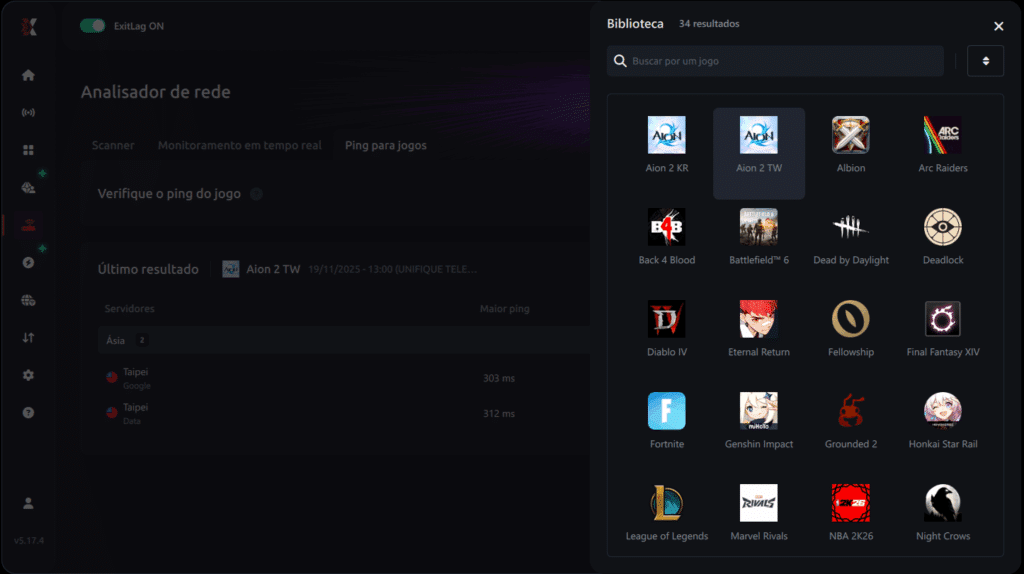Select NBA 2K26 game icon

coord(851,503)
